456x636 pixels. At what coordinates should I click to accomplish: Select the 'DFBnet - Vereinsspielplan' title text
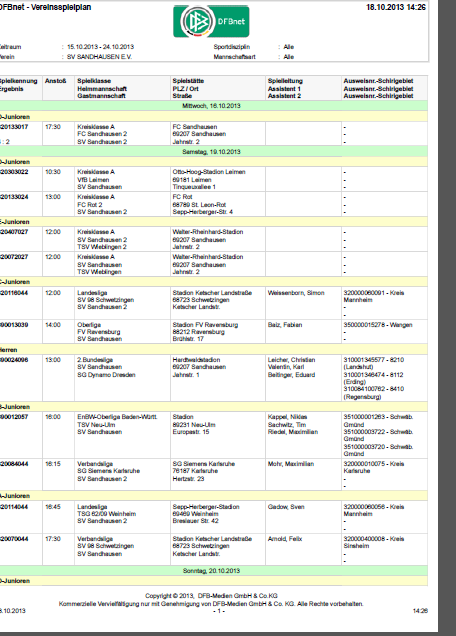[x=45, y=7]
